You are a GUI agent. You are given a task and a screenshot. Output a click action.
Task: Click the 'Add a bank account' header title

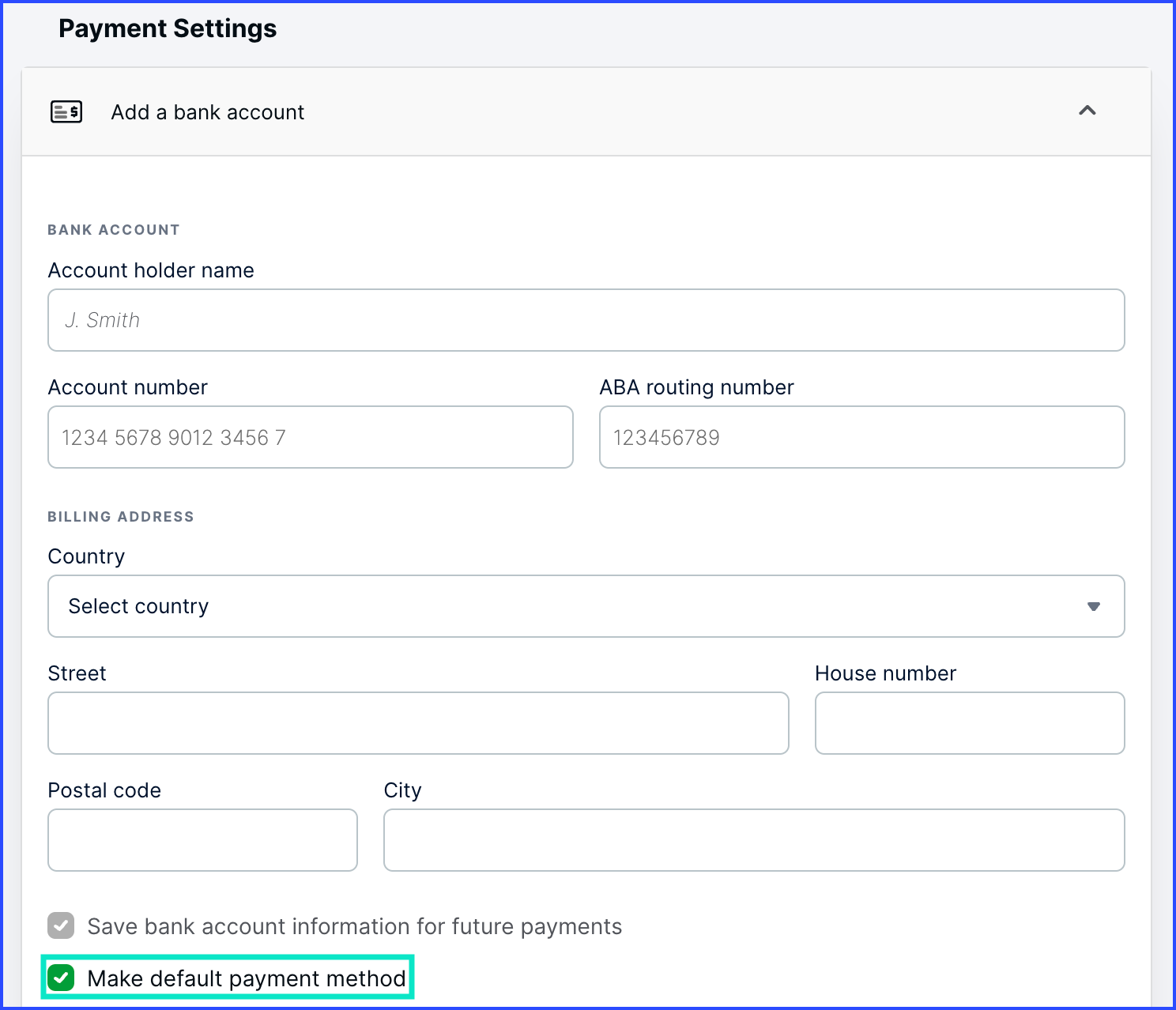(207, 112)
